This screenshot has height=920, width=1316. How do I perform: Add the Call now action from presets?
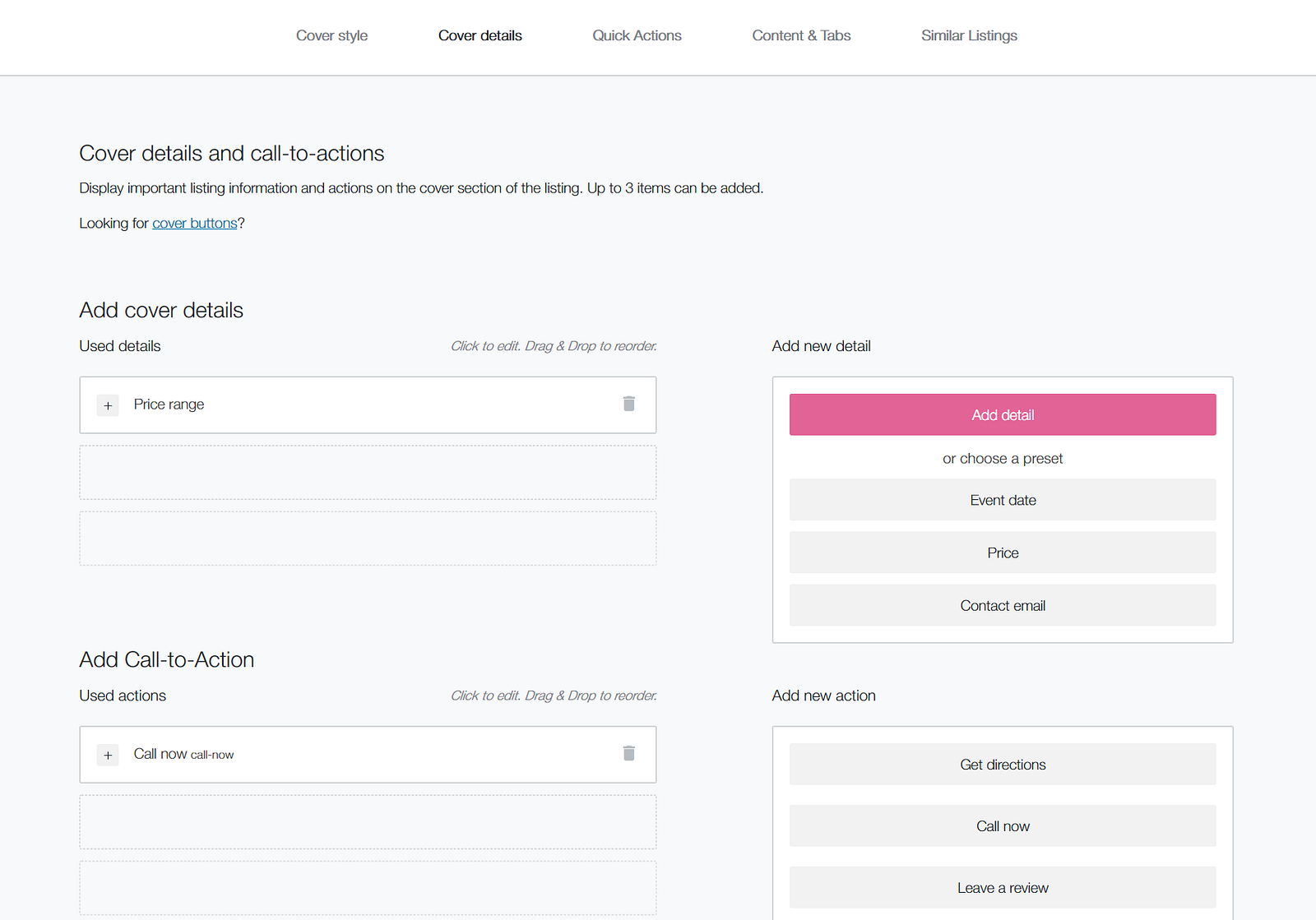1003,826
